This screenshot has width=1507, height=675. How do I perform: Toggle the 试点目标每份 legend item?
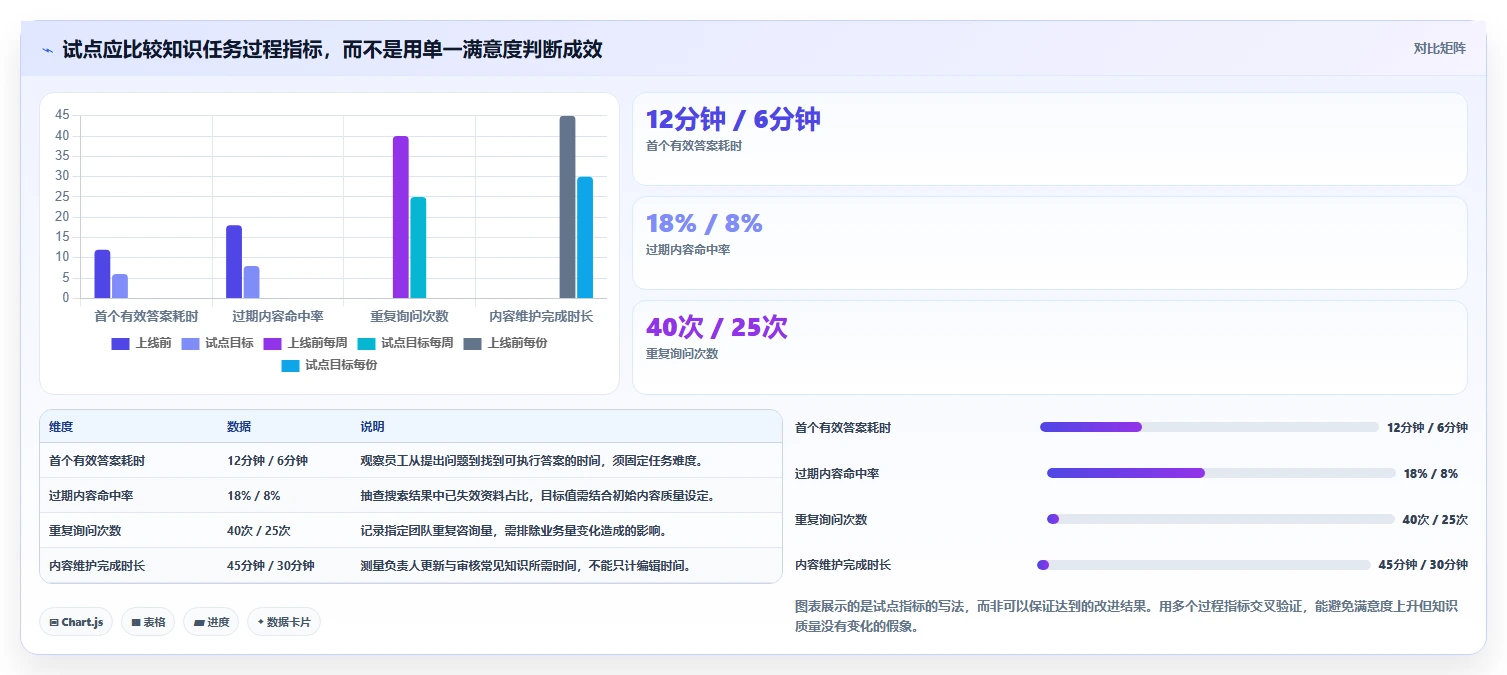coord(329,365)
